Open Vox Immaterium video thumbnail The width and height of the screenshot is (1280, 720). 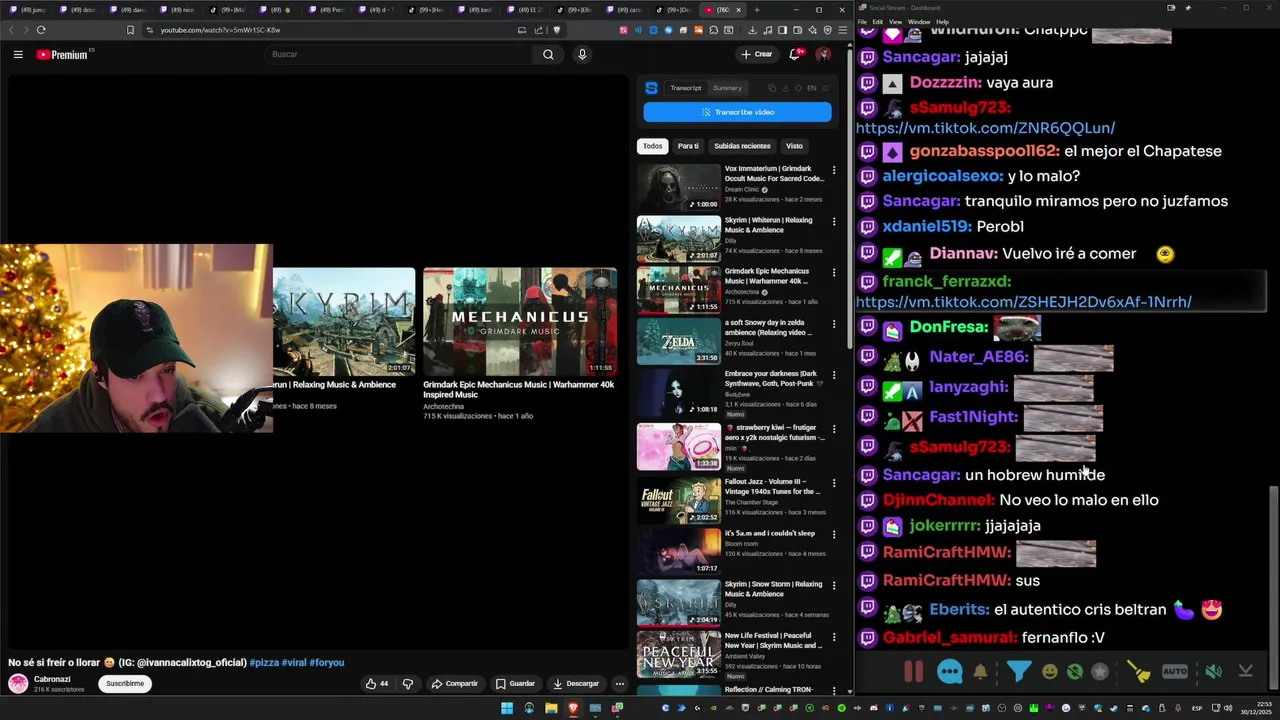679,187
